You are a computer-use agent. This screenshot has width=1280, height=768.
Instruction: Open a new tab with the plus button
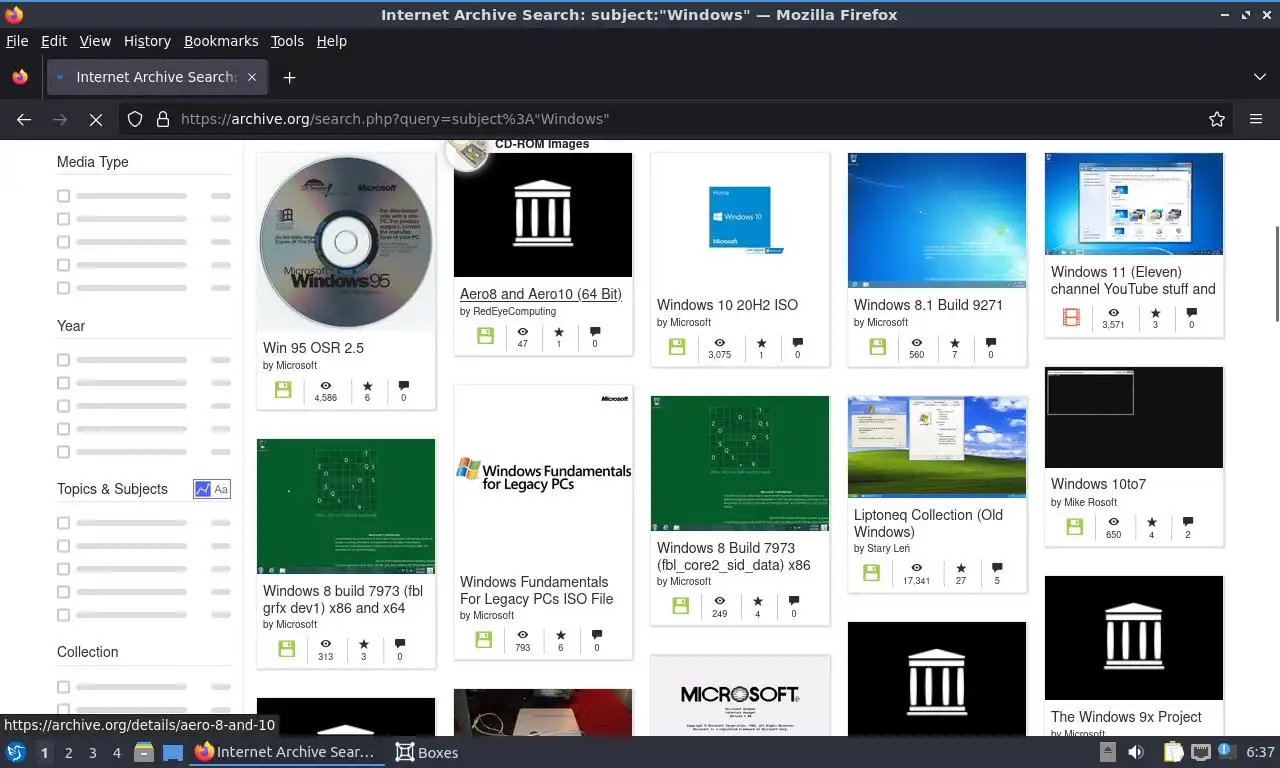coord(289,77)
